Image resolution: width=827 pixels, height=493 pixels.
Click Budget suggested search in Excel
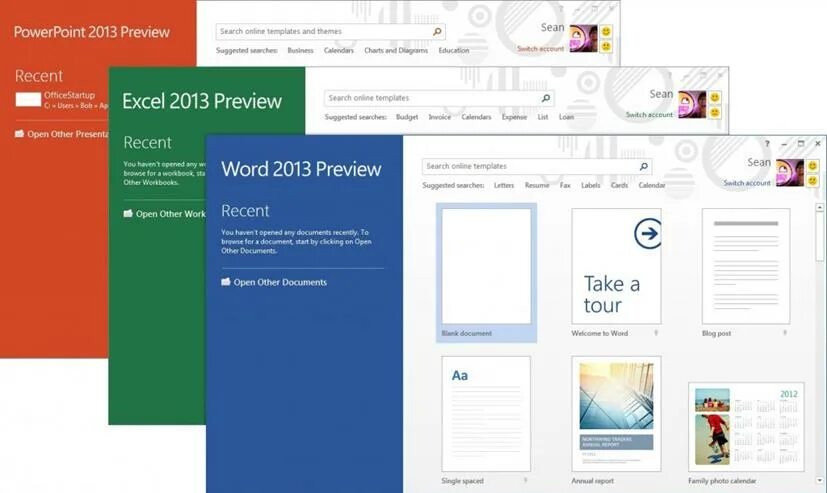click(x=407, y=117)
